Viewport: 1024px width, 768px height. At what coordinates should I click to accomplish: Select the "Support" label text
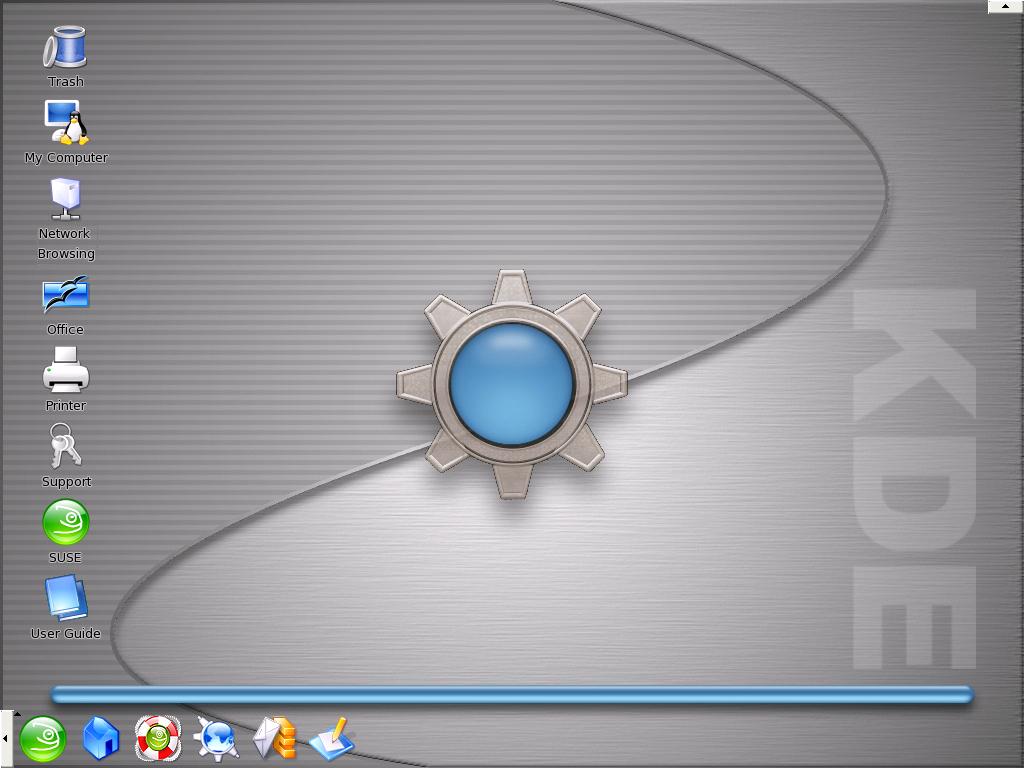[x=66, y=482]
